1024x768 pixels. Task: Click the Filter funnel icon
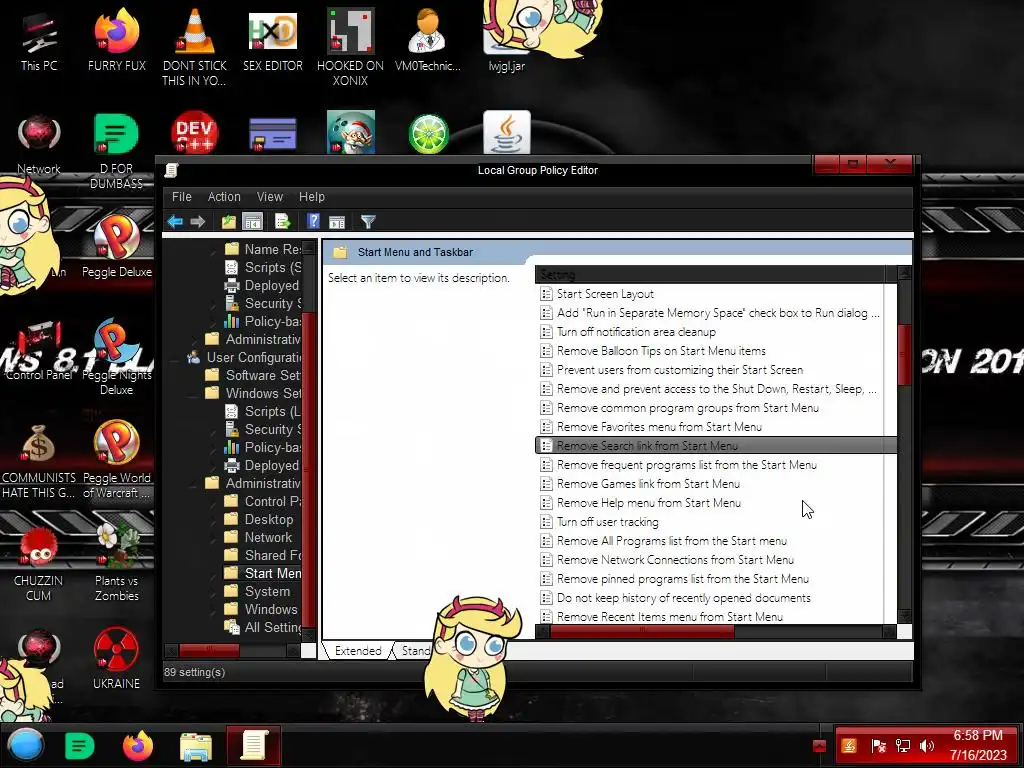368,222
